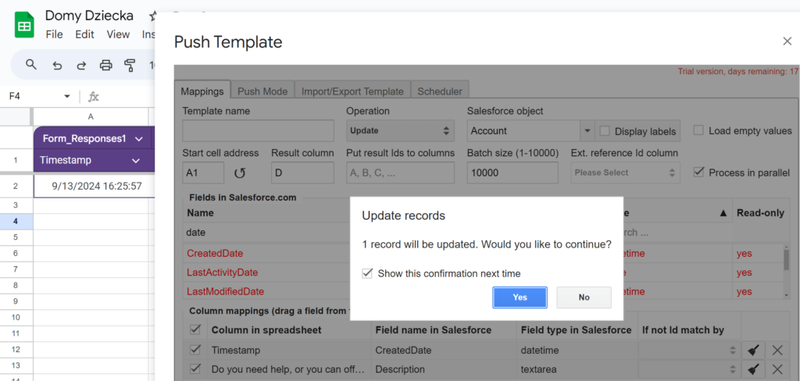Click the Salesforce object Account text field
This screenshot has width=800, height=381.
[x=524, y=131]
